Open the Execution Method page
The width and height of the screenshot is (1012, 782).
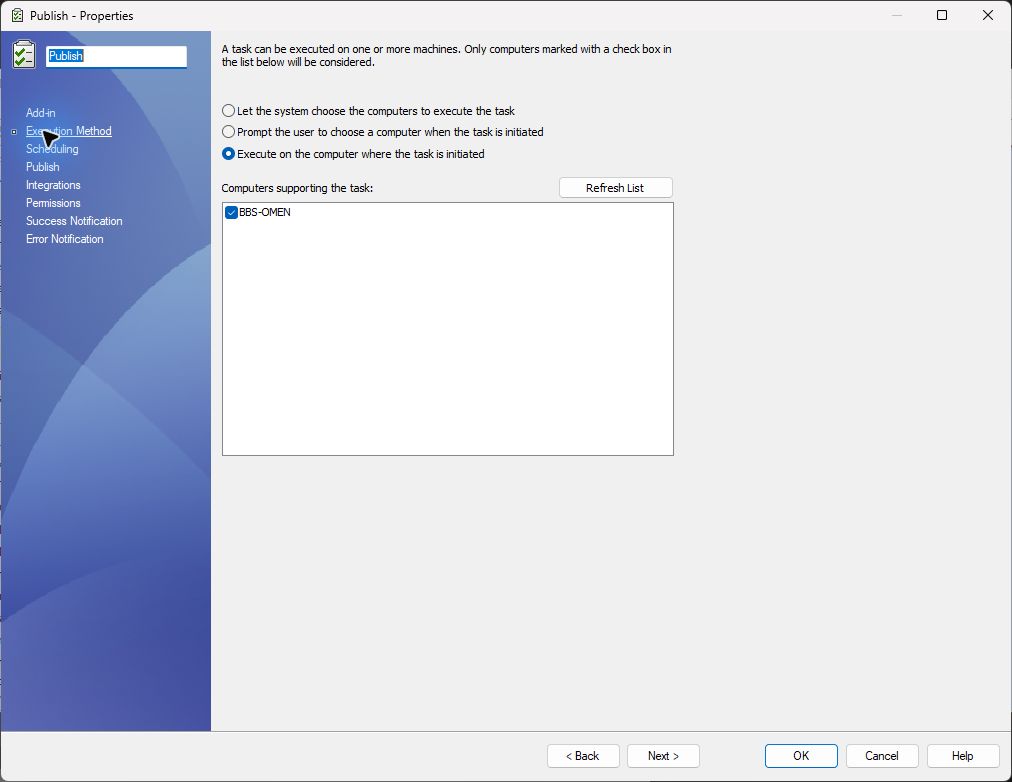68,131
